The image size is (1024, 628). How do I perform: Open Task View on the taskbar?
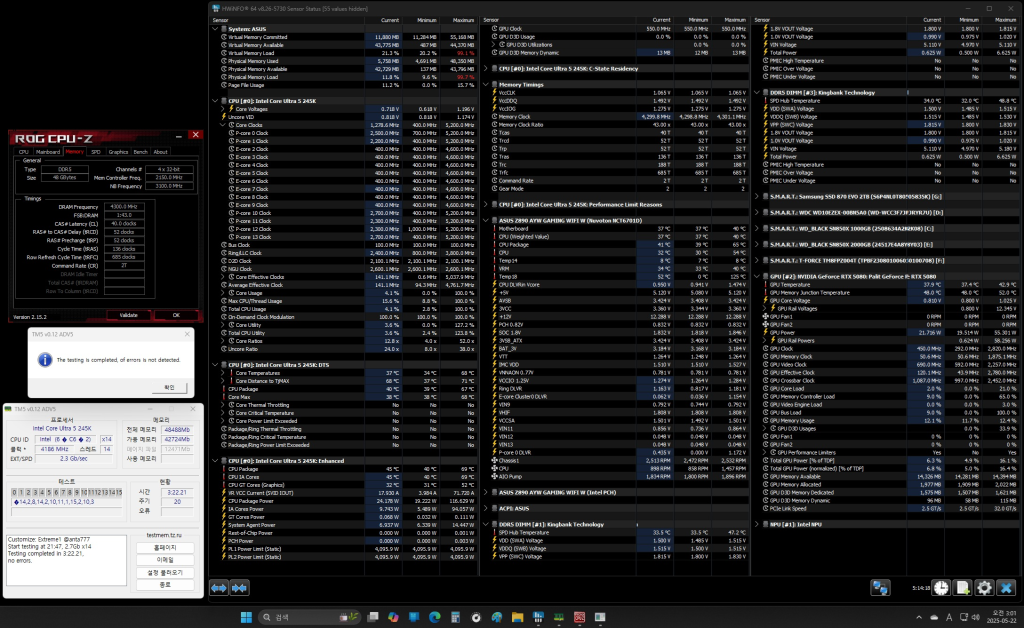[373, 617]
